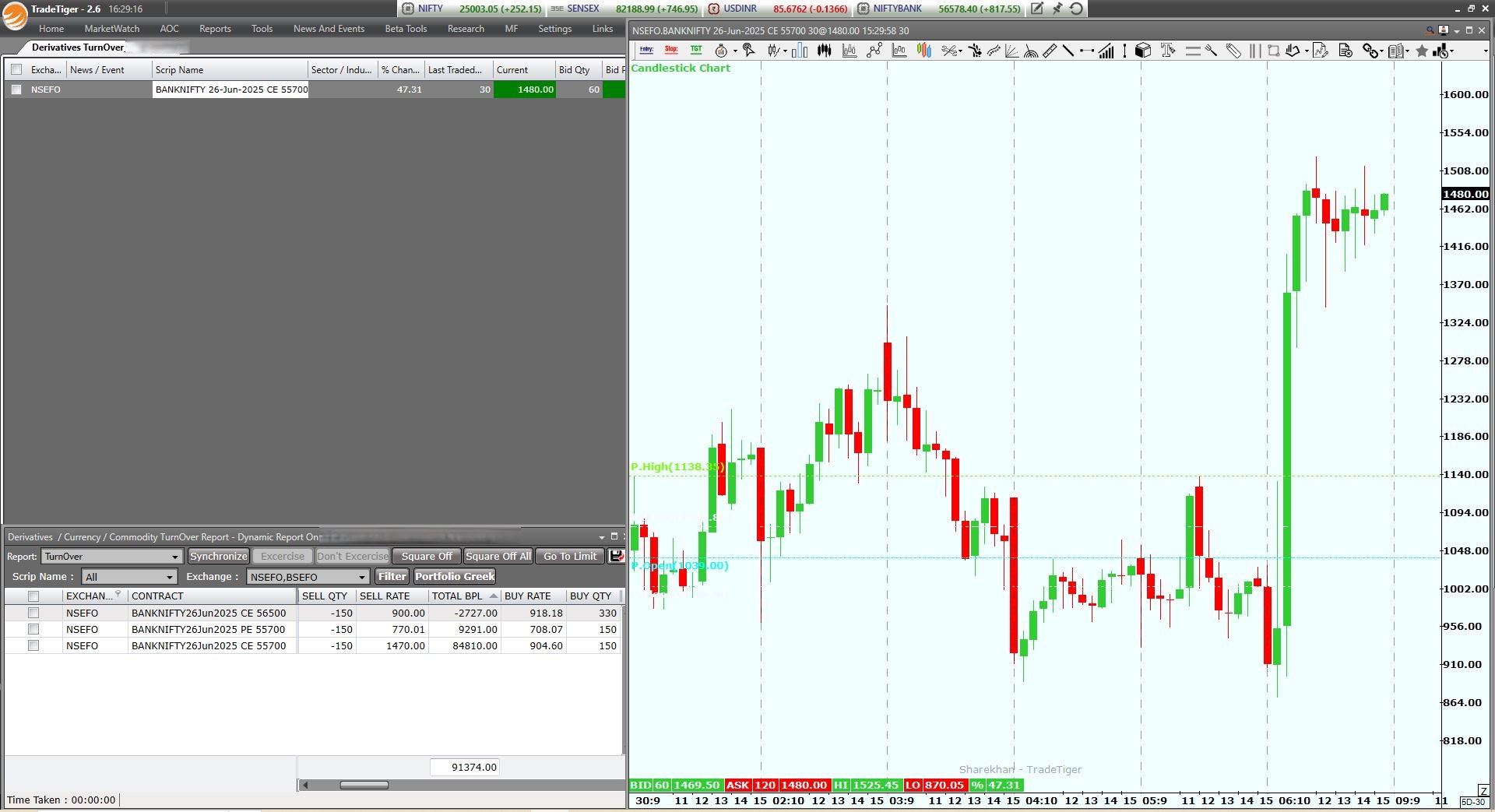Click the magnifier search icon in chart title bar
The height and width of the screenshot is (812, 1495).
(1430, 30)
